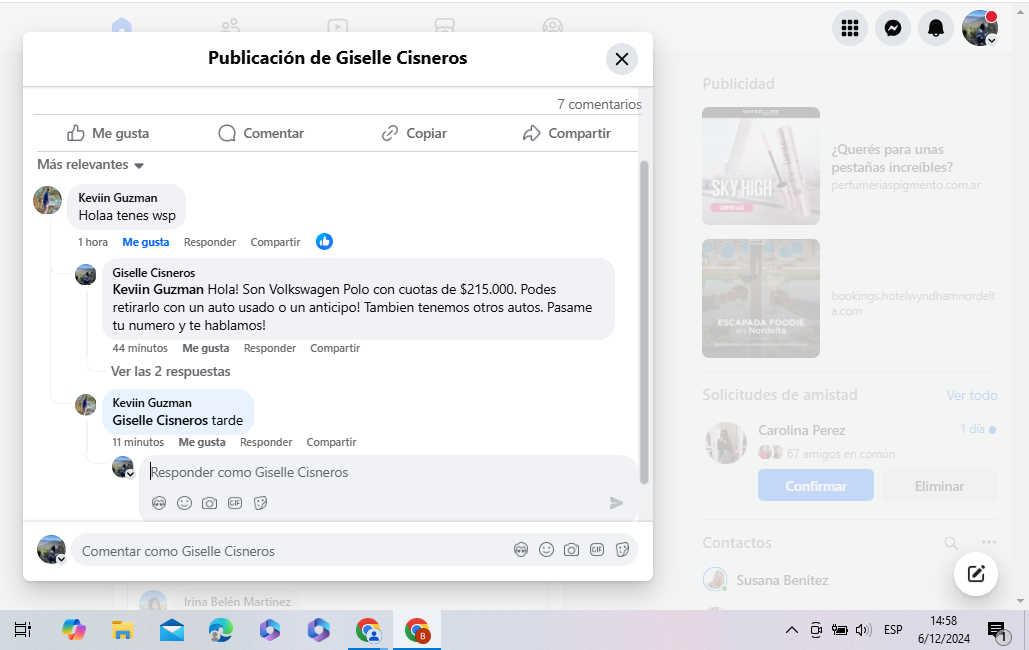Viewport: 1029px width, 650px height.
Task: Expand Ver las 2 respuestas
Action: coord(170,371)
